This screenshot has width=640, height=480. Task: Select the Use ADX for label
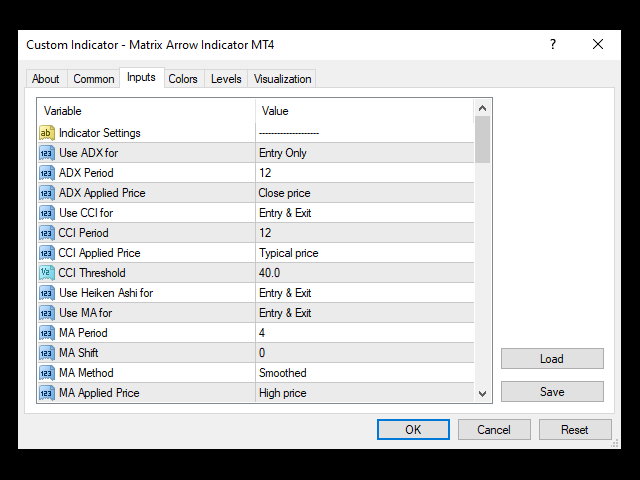[x=89, y=153]
